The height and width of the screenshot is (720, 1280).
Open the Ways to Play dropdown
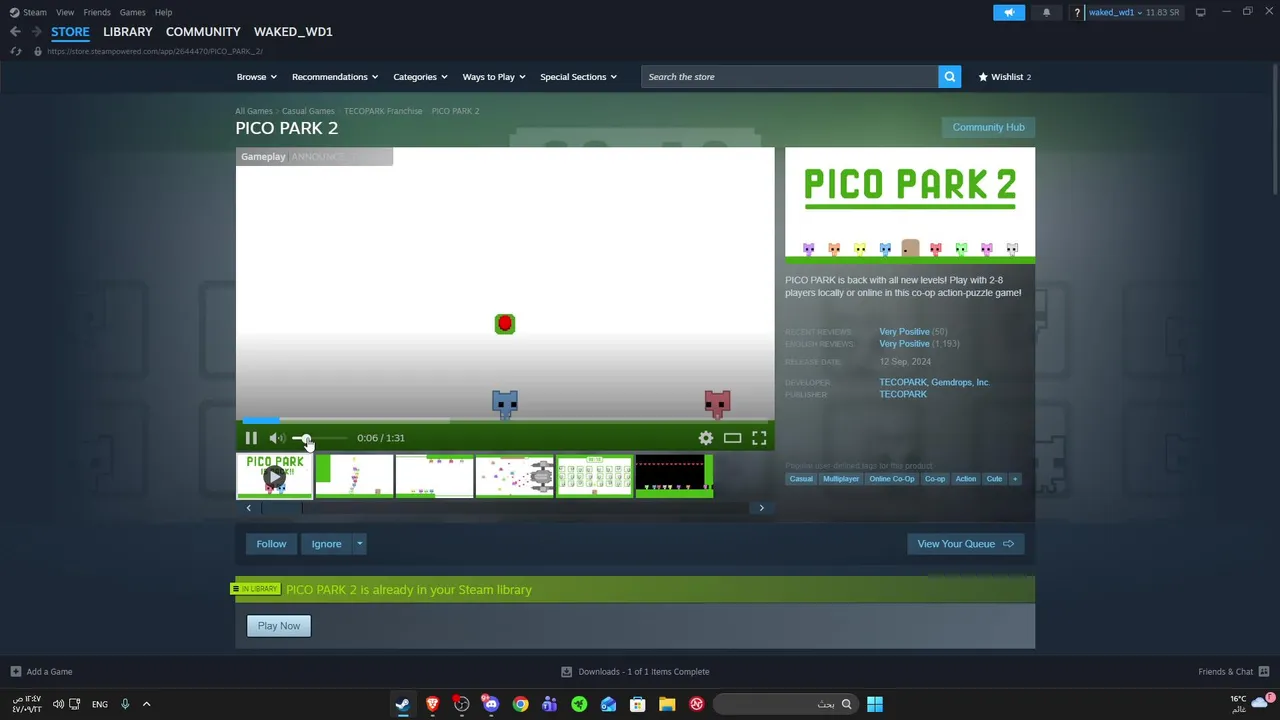[494, 77]
